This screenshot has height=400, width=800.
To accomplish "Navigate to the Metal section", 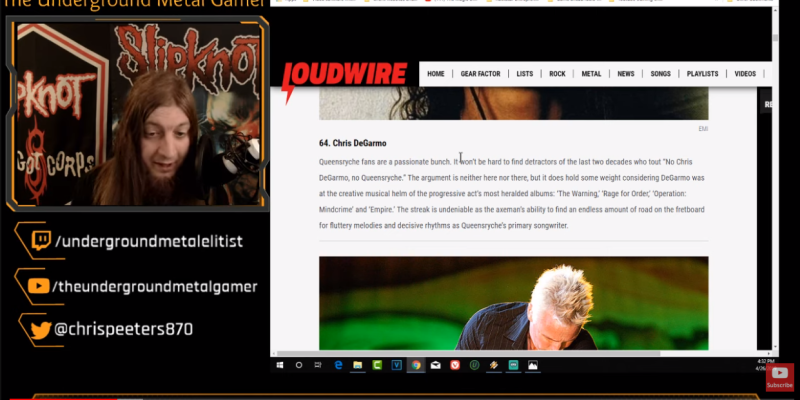I will pyautogui.click(x=591, y=74).
